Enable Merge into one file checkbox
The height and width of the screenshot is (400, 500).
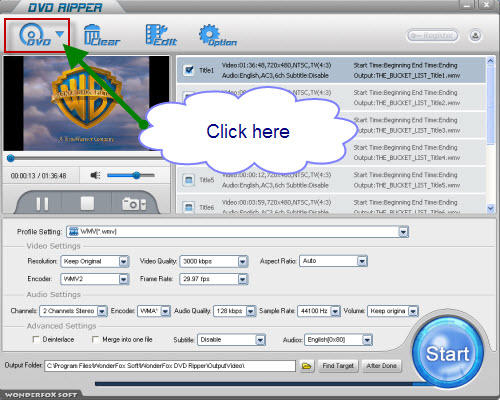coord(95,339)
